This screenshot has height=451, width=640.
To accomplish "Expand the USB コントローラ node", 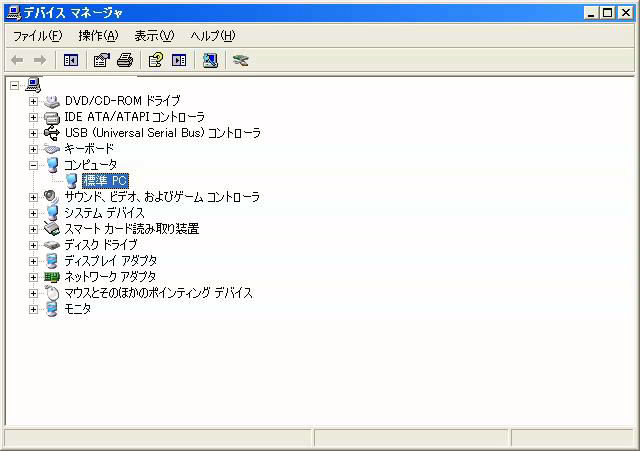I will coord(33,133).
